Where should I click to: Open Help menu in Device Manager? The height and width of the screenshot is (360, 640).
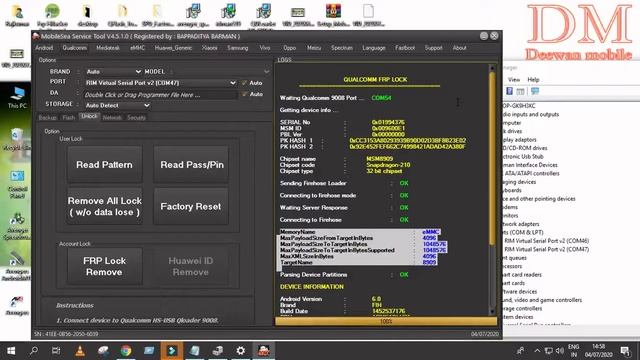533,80
